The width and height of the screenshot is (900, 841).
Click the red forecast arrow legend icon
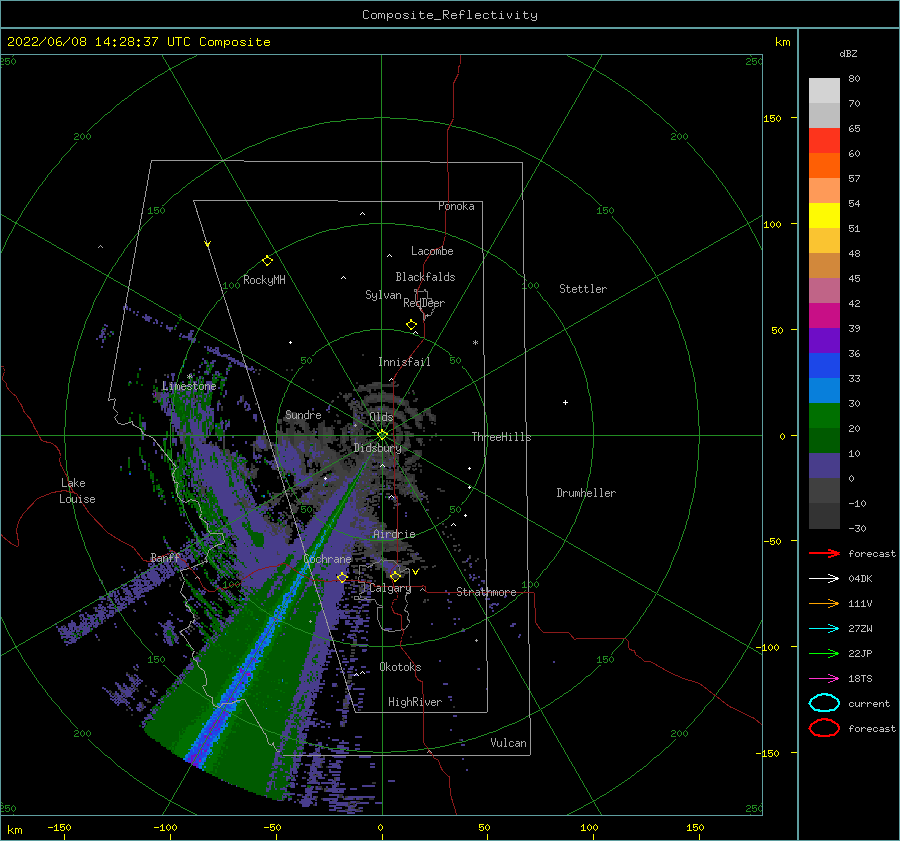(824, 553)
